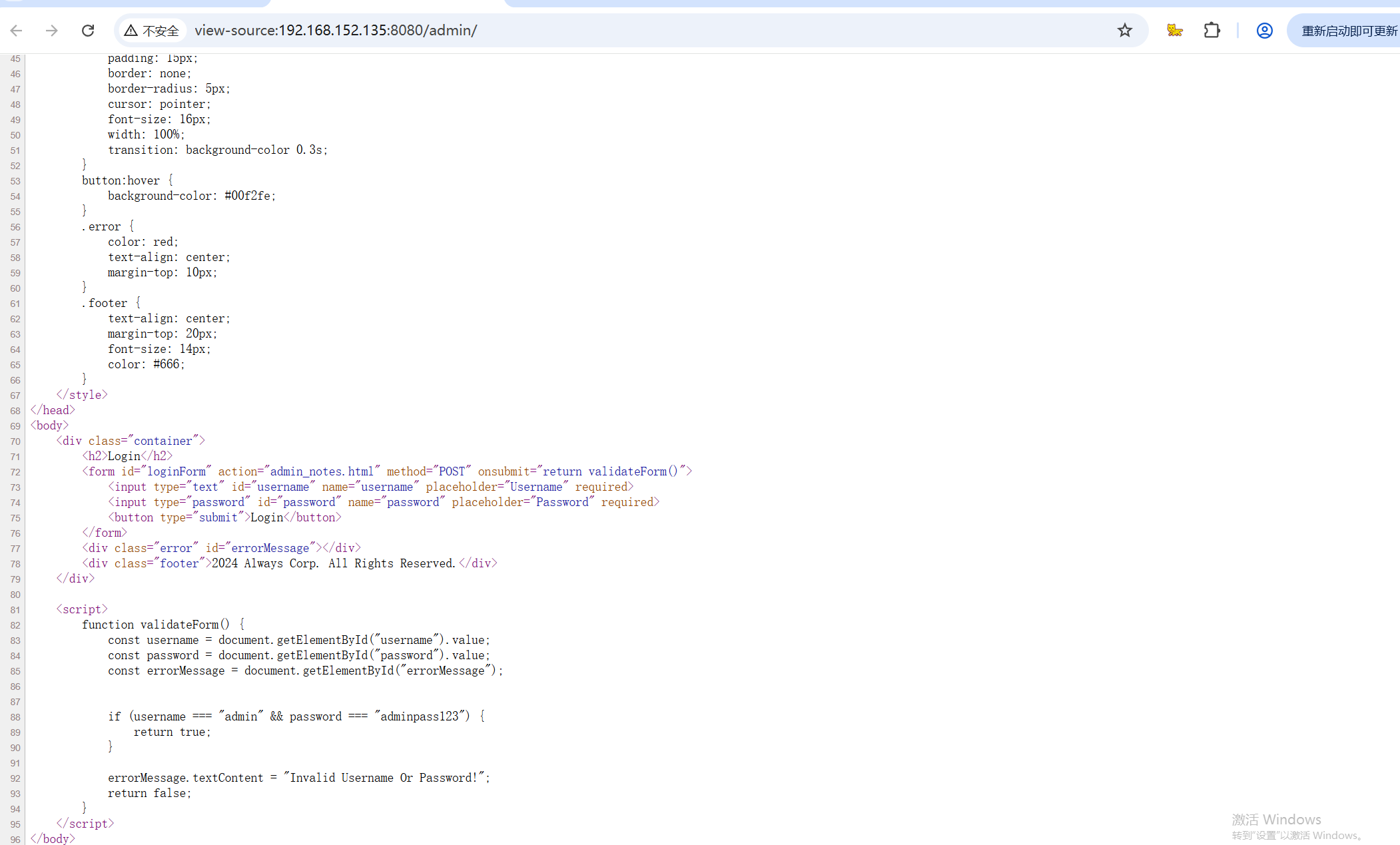Screen dimensions: 1400x845
Task: Open the extensions puzzle piece menu
Action: coord(1212,31)
